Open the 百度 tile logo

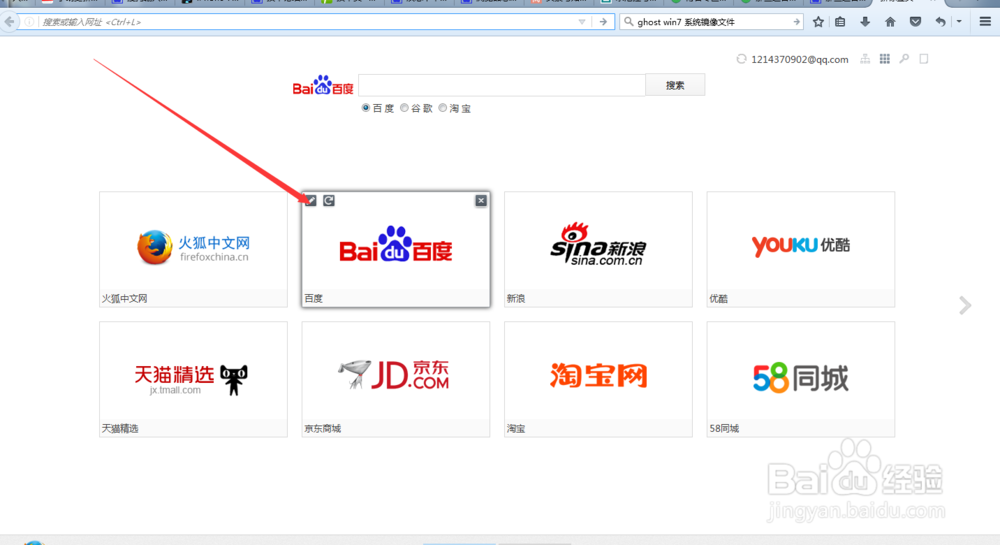point(396,245)
